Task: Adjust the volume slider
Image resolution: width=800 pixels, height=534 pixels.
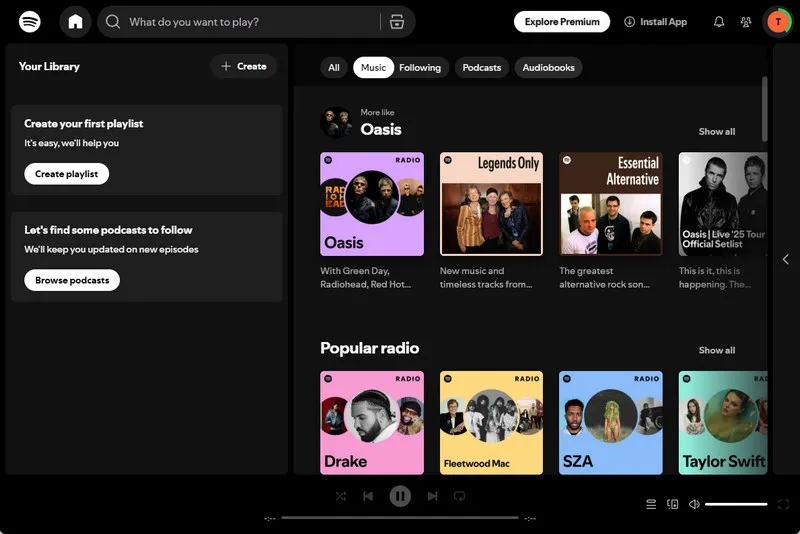Action: coord(736,504)
